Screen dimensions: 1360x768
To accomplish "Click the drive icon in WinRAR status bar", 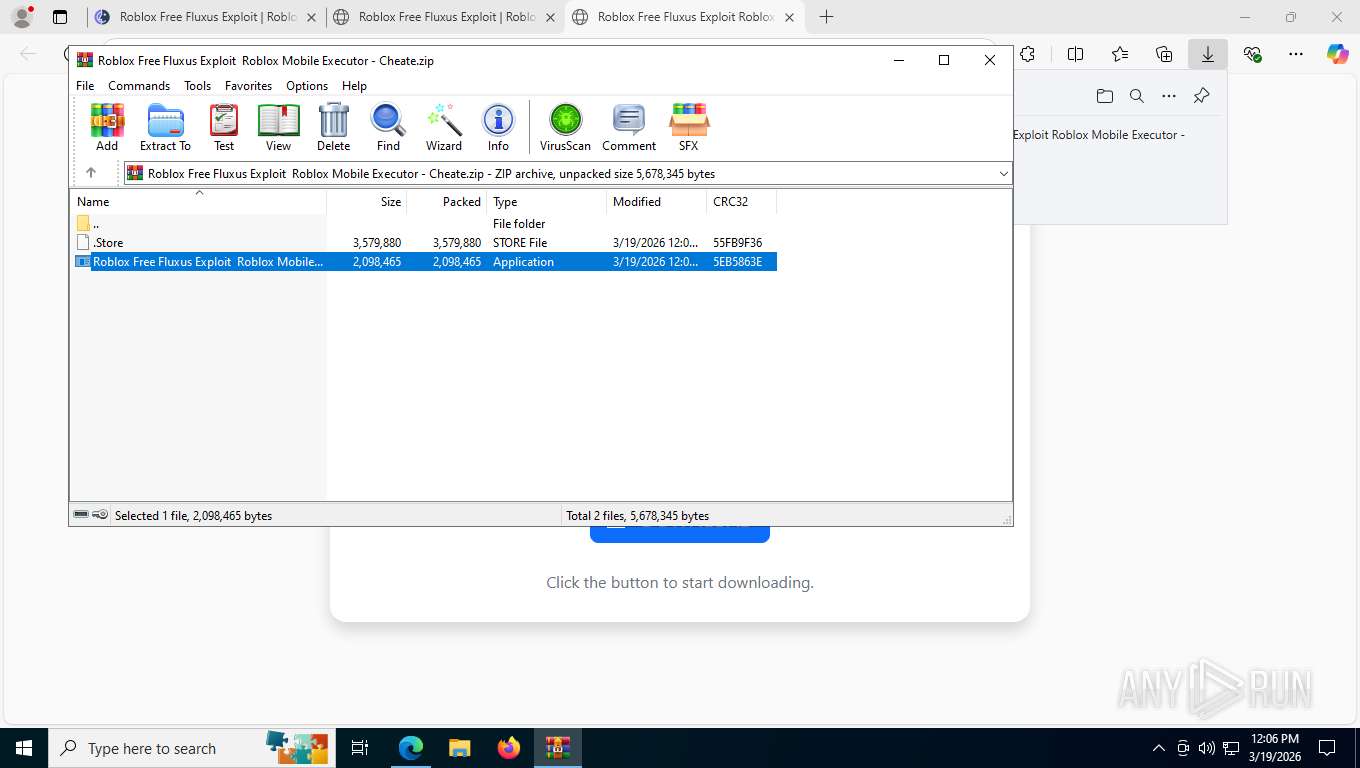I will (81, 515).
